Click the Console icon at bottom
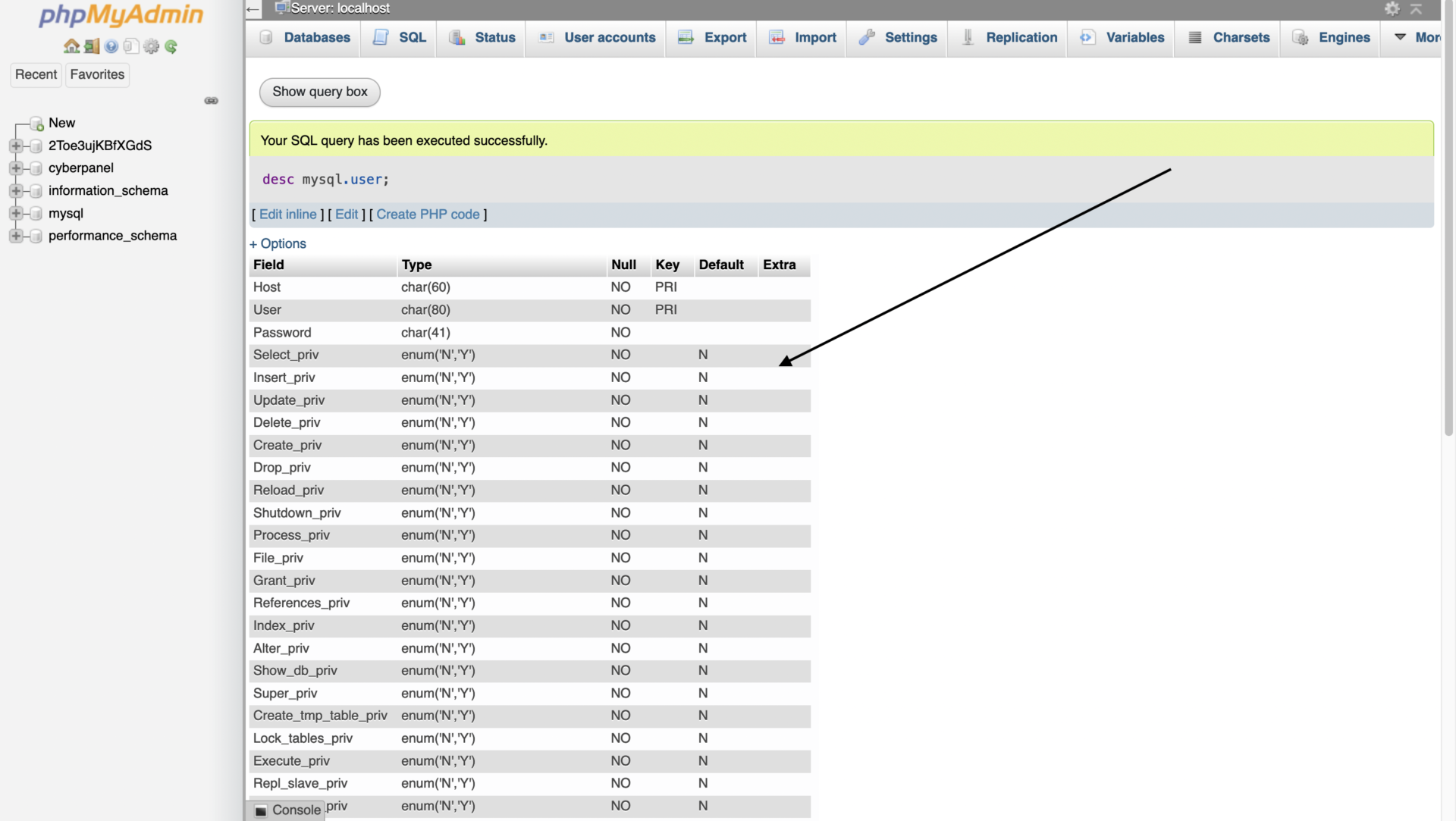1456x821 pixels. point(261,810)
